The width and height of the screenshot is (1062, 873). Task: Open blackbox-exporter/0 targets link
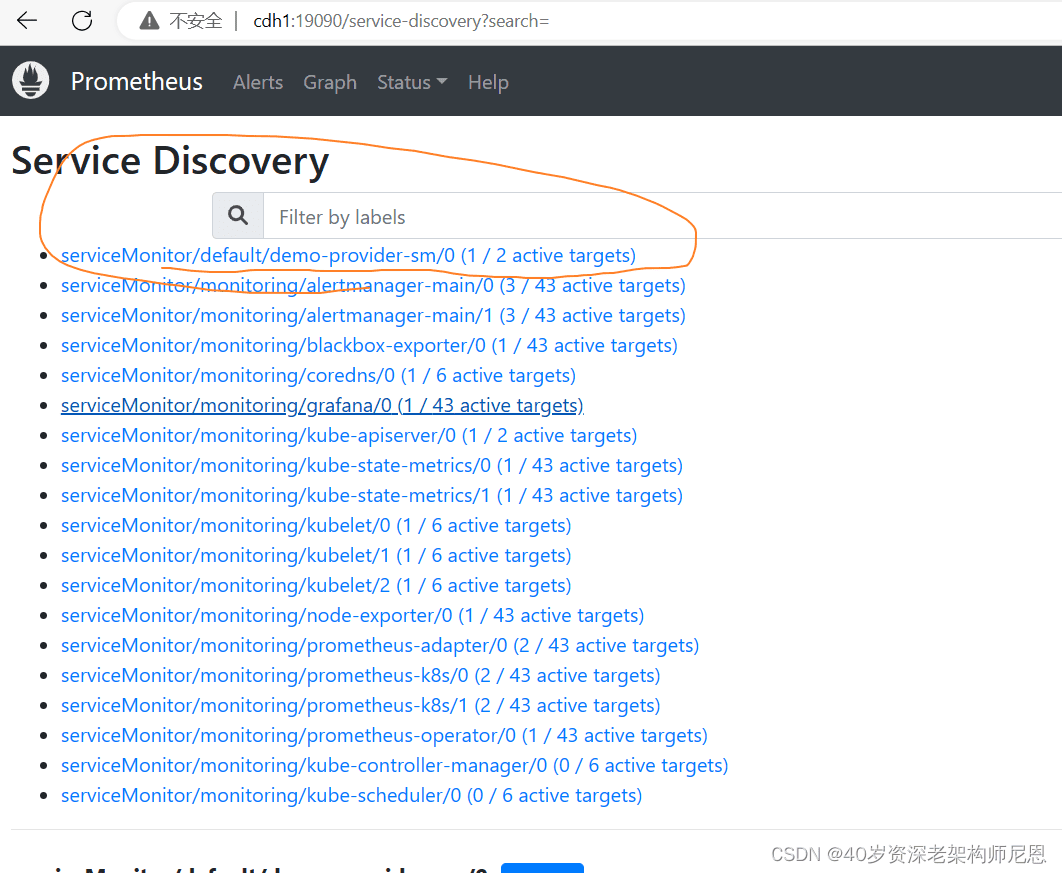tap(369, 345)
